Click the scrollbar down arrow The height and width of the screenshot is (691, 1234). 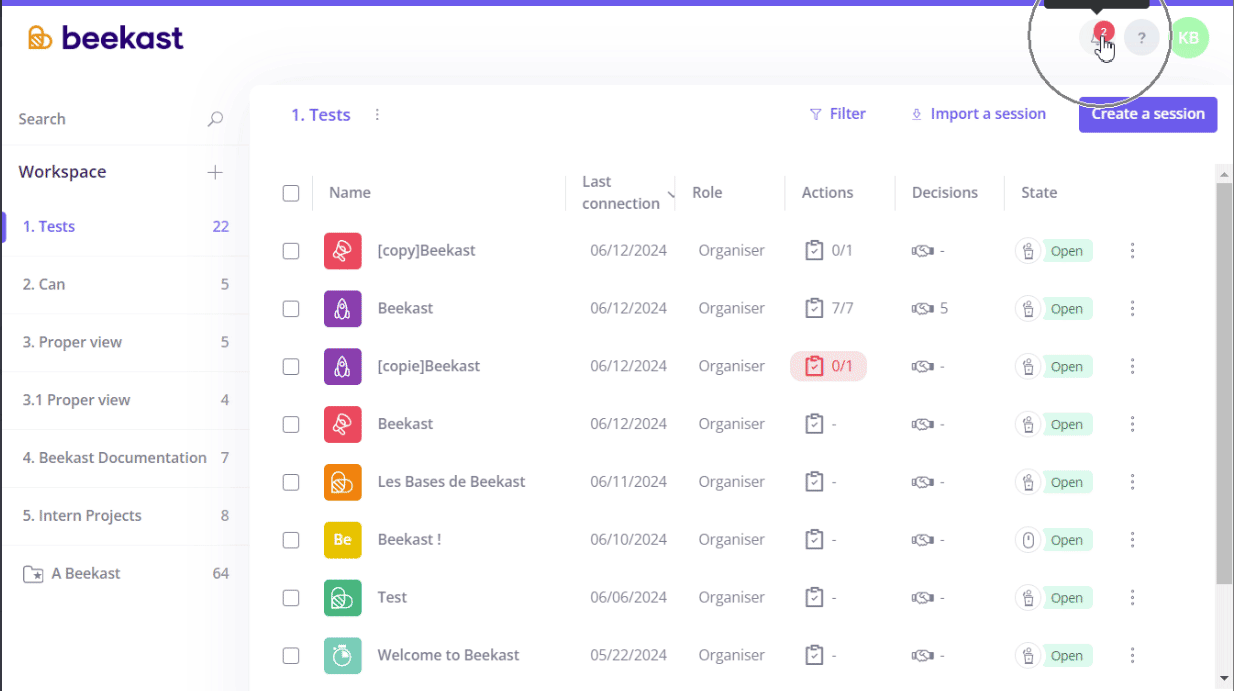[x=1224, y=679]
